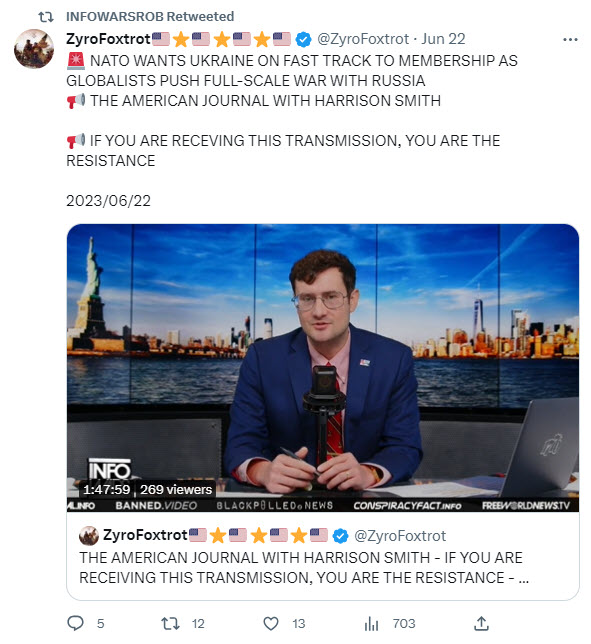This screenshot has width=591, height=644.
Task: View the analytics bar chart icon
Action: pyautogui.click(x=371, y=624)
